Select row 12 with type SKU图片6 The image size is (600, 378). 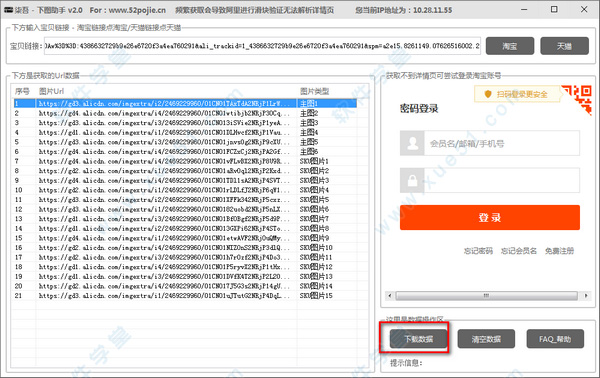point(185,209)
